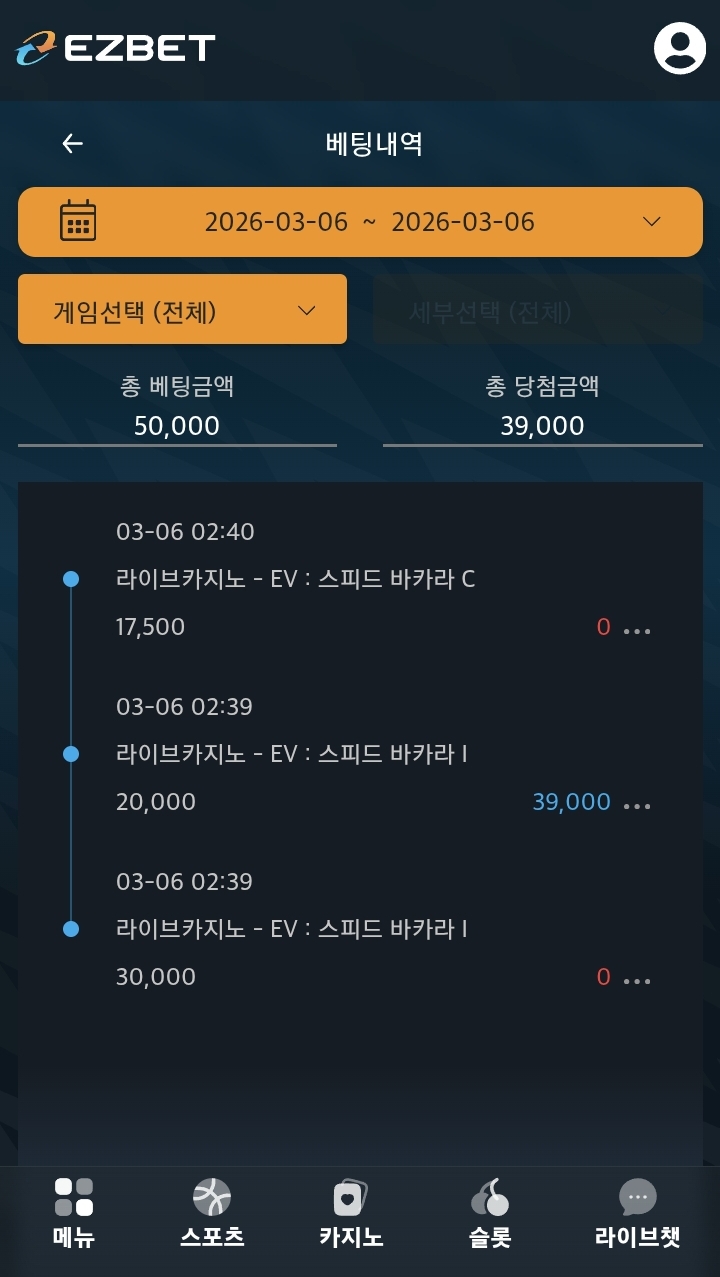Screen dimensions: 720x1277
Task: Open the 카지노 cards icon
Action: click(x=351, y=1197)
